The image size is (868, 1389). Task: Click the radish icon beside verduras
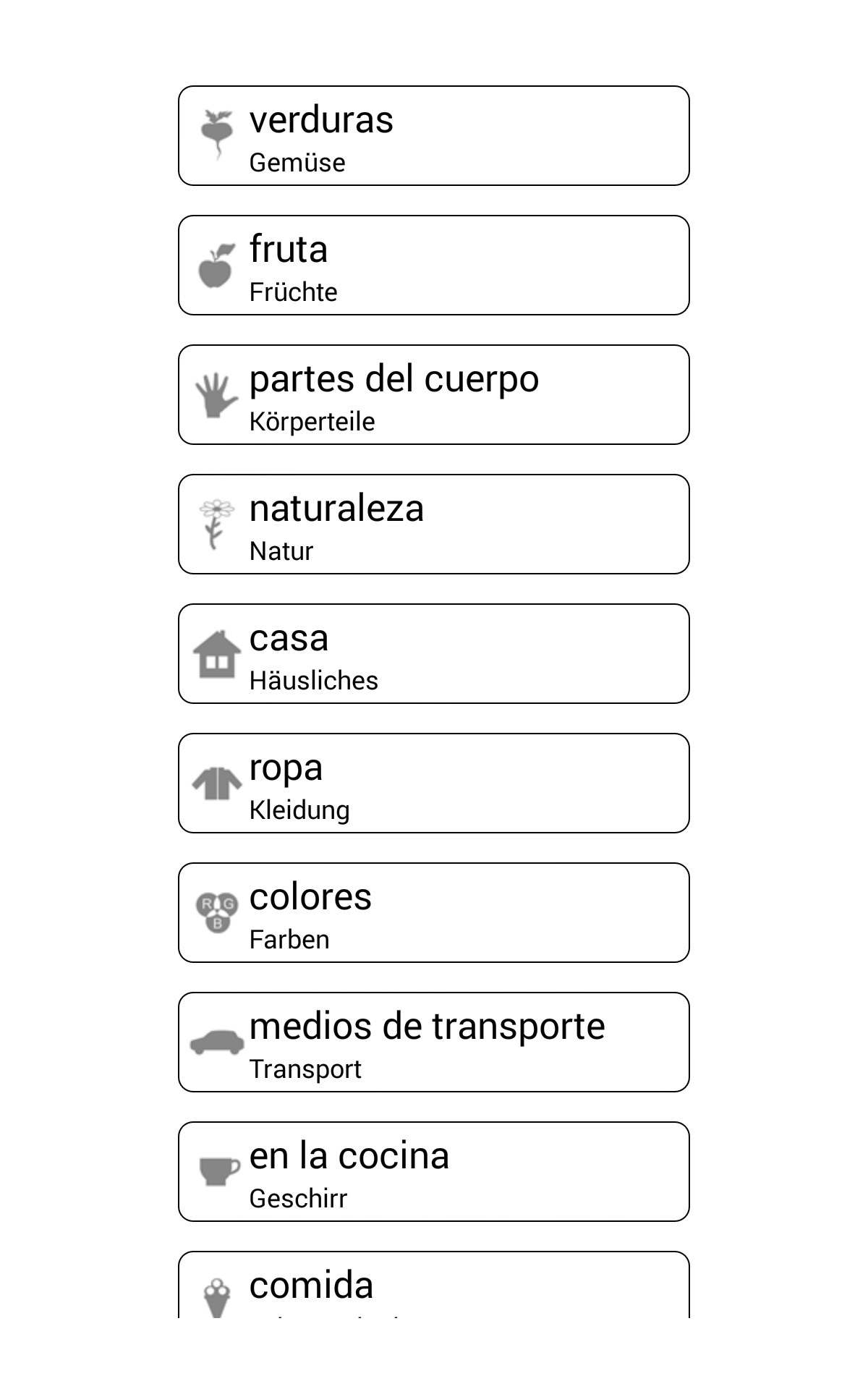[x=216, y=135]
